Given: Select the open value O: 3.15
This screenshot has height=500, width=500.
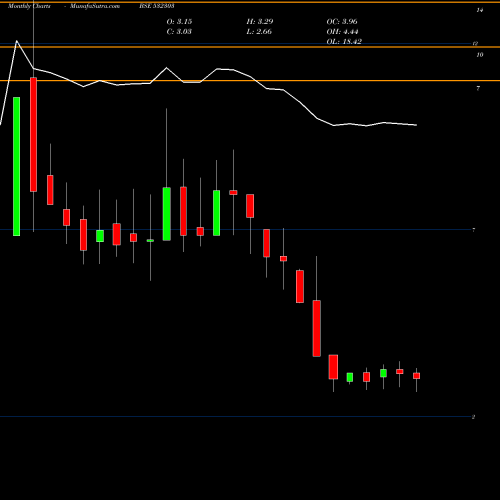Looking at the screenshot, I should tap(179, 22).
